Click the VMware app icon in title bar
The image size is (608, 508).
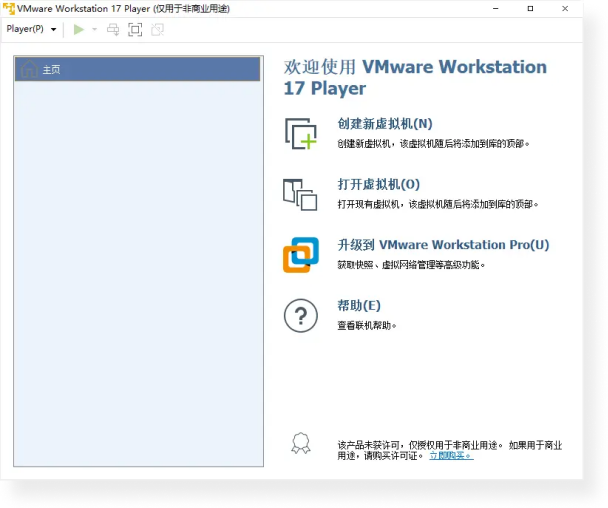9,8
